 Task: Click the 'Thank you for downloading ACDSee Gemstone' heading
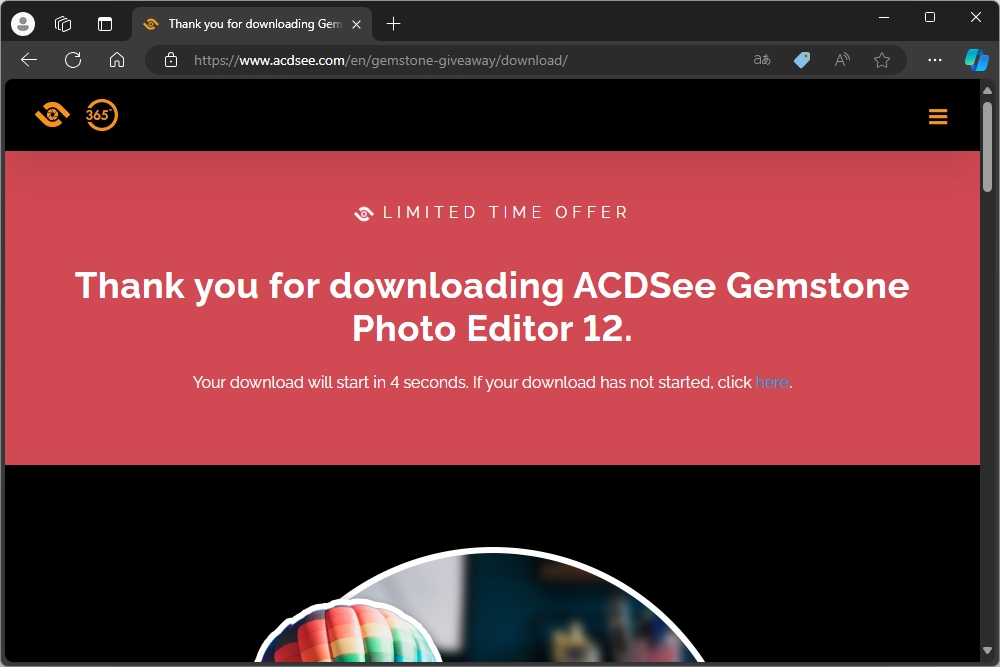point(492,307)
